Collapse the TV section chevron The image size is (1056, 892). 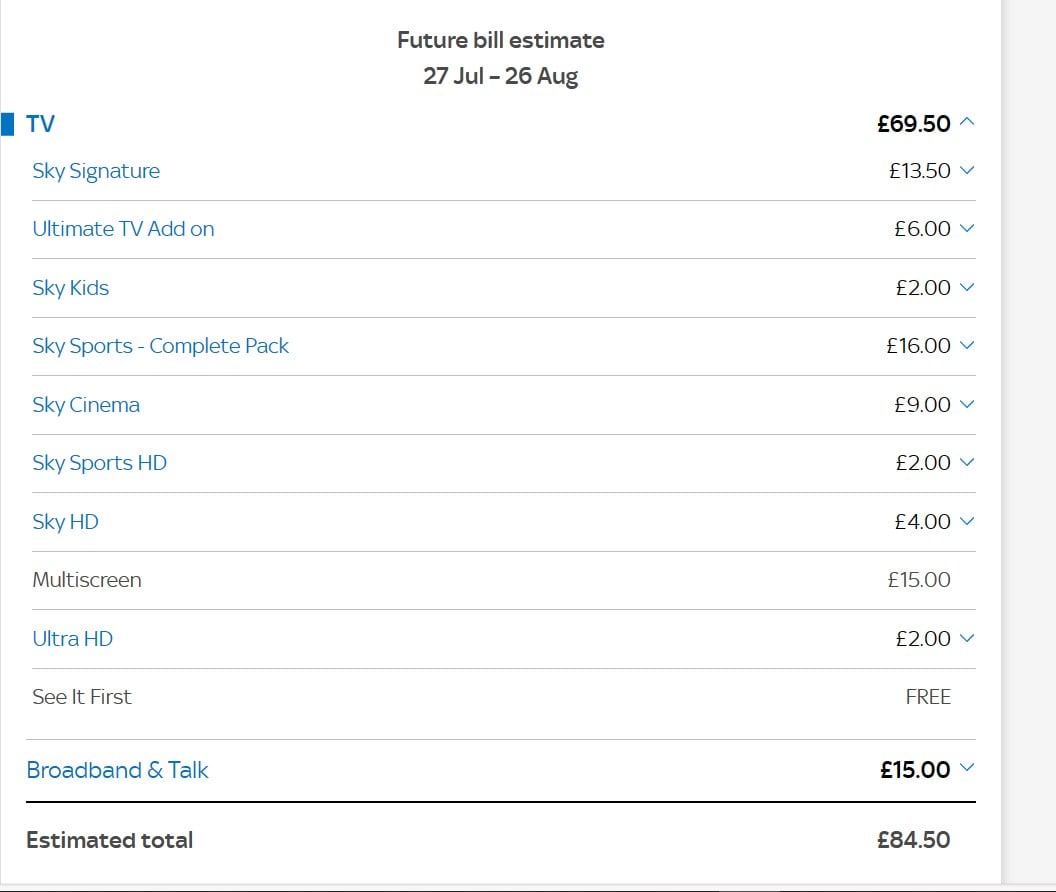coord(967,122)
